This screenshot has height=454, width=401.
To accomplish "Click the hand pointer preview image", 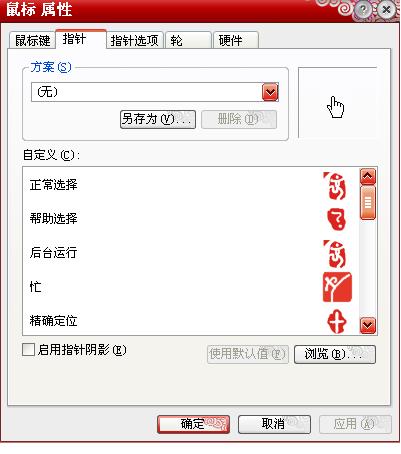I will pos(336,107).
